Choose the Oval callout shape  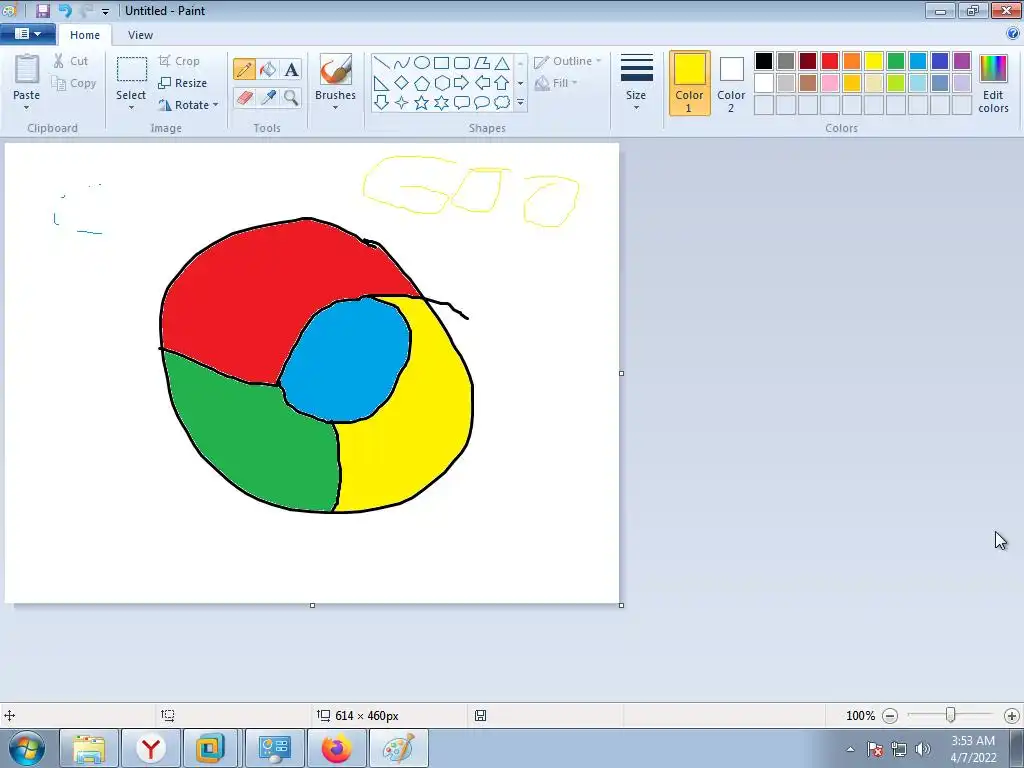[x=482, y=103]
